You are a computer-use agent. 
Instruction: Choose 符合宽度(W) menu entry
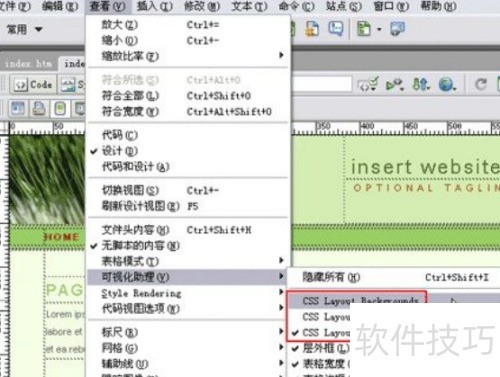tap(188, 111)
